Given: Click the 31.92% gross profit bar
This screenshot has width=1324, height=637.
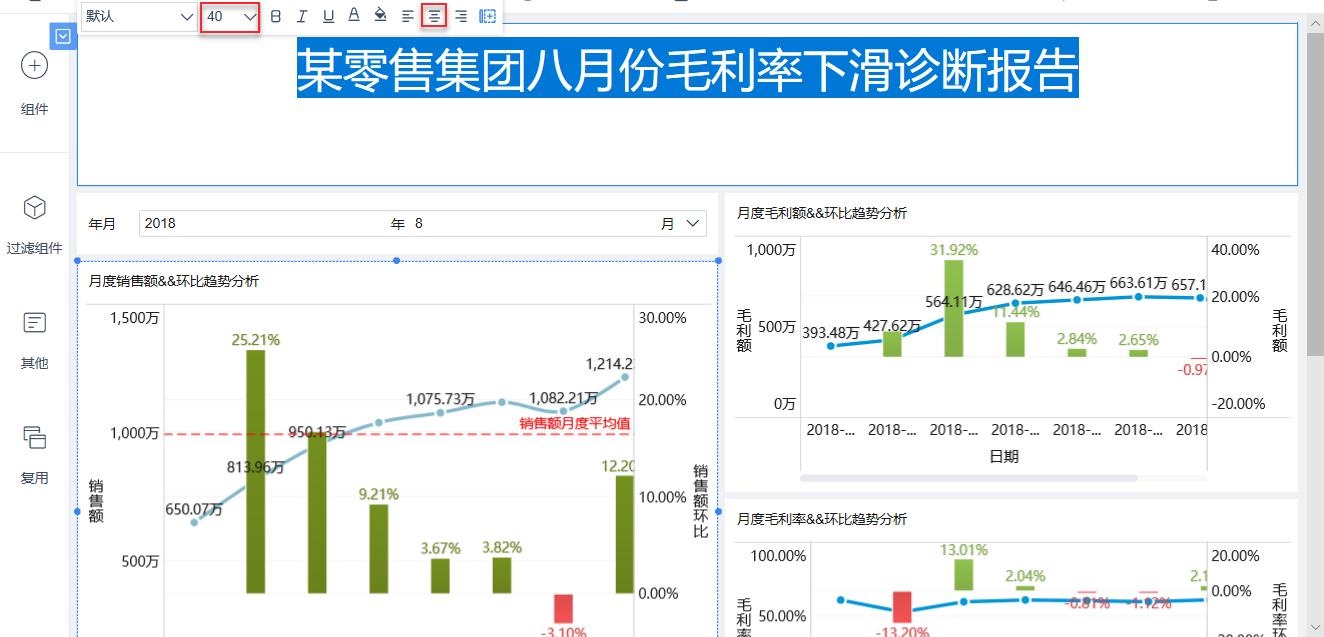Looking at the screenshot, I should tap(954, 308).
